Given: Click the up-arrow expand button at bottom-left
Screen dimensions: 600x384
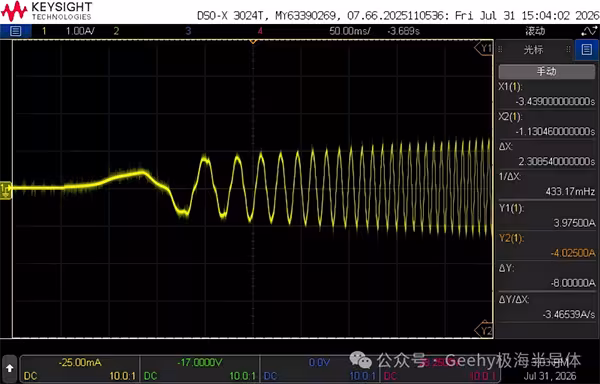Looking at the screenshot, I should click(9, 369).
